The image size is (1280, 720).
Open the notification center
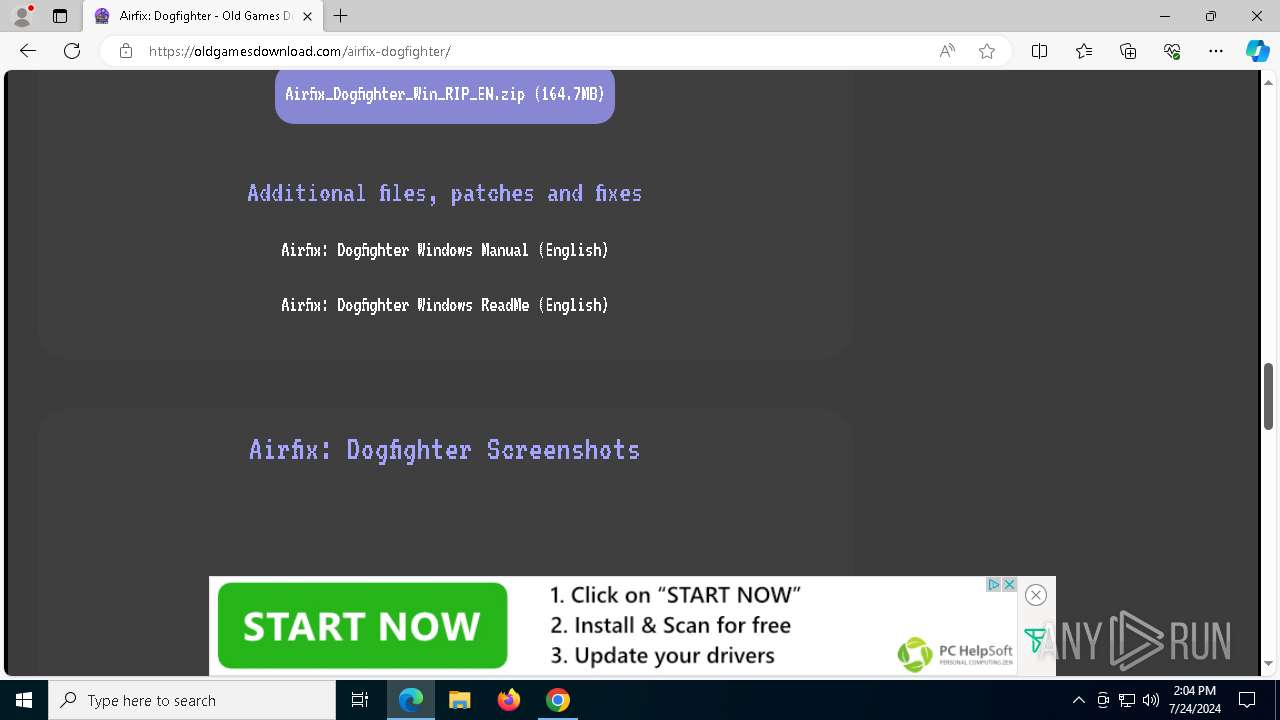[x=1247, y=700]
